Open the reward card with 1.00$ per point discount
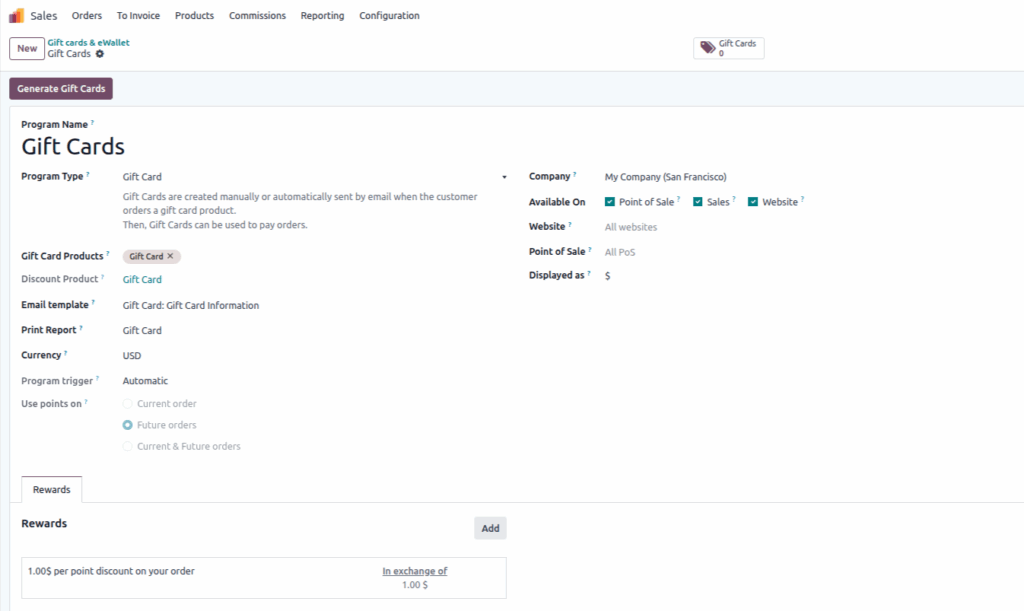The width and height of the screenshot is (1024, 611). point(264,578)
